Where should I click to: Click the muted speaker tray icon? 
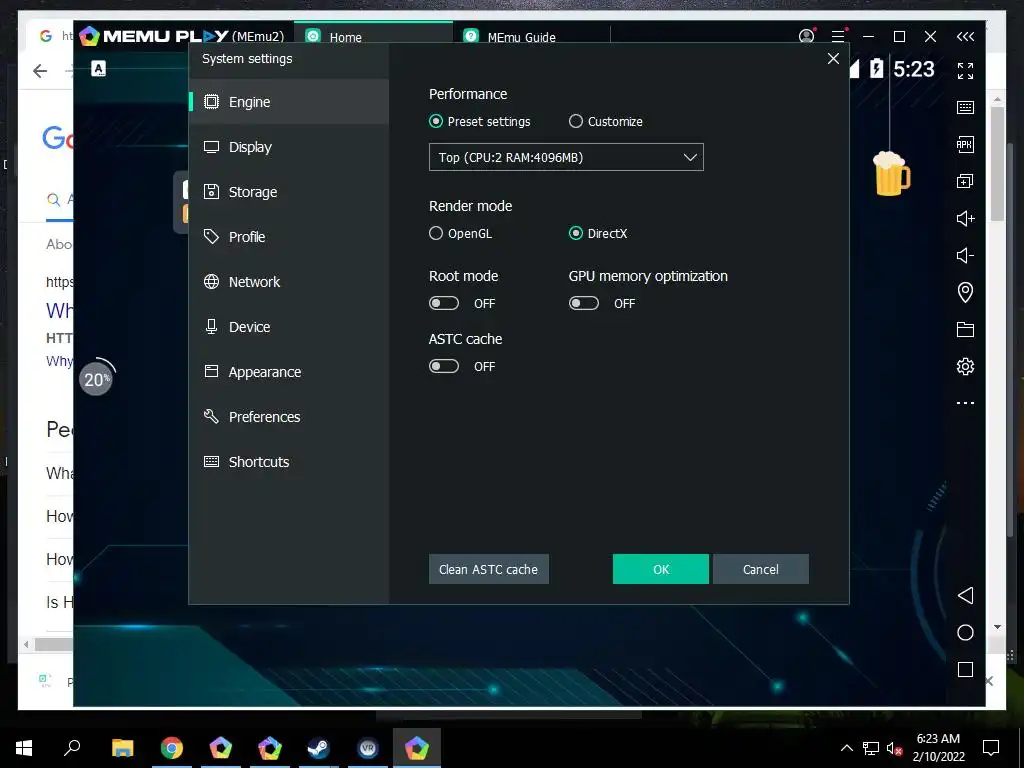[894, 748]
